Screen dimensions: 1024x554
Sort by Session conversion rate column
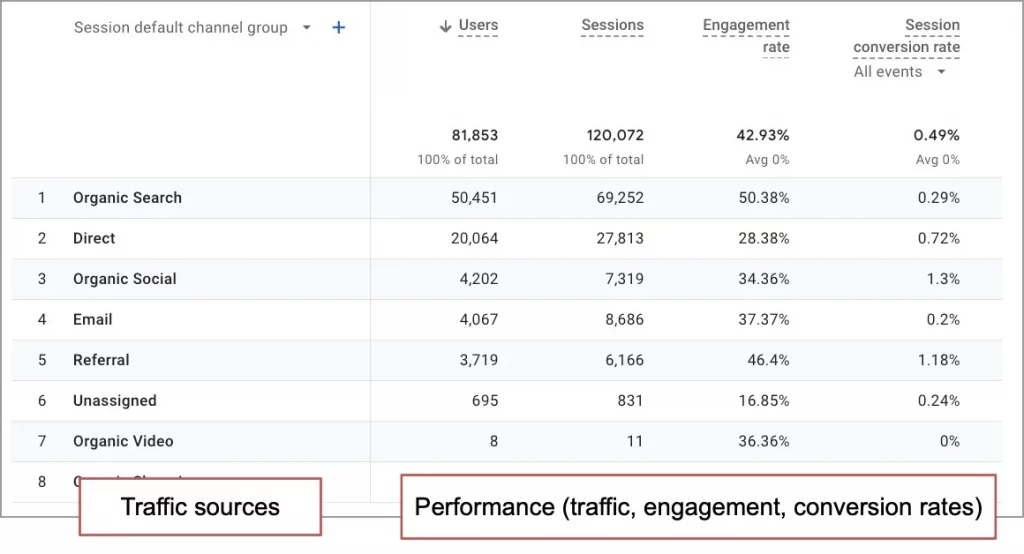pyautogui.click(x=906, y=36)
